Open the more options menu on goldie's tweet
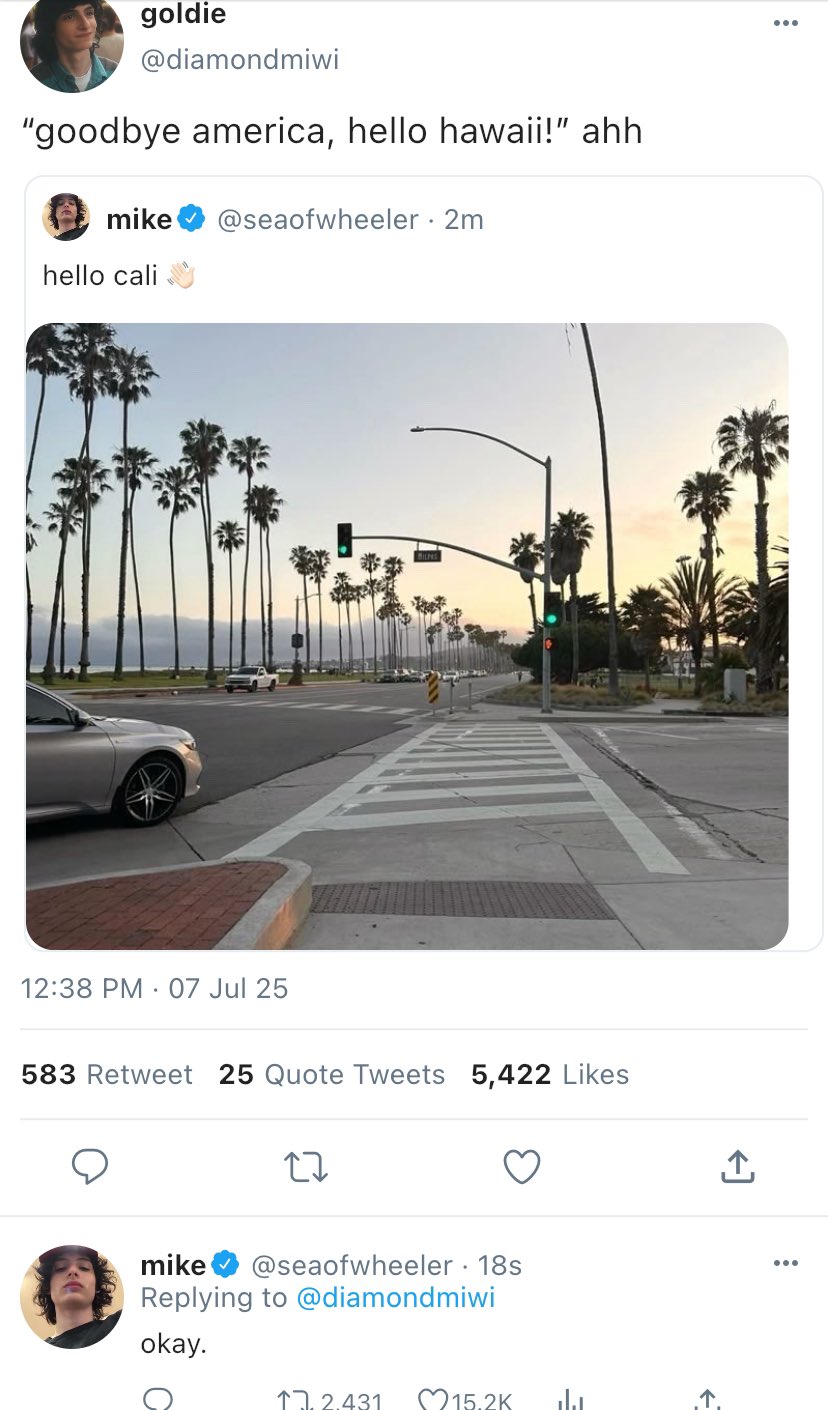Image resolution: width=828 pixels, height=1410 pixels. click(786, 24)
